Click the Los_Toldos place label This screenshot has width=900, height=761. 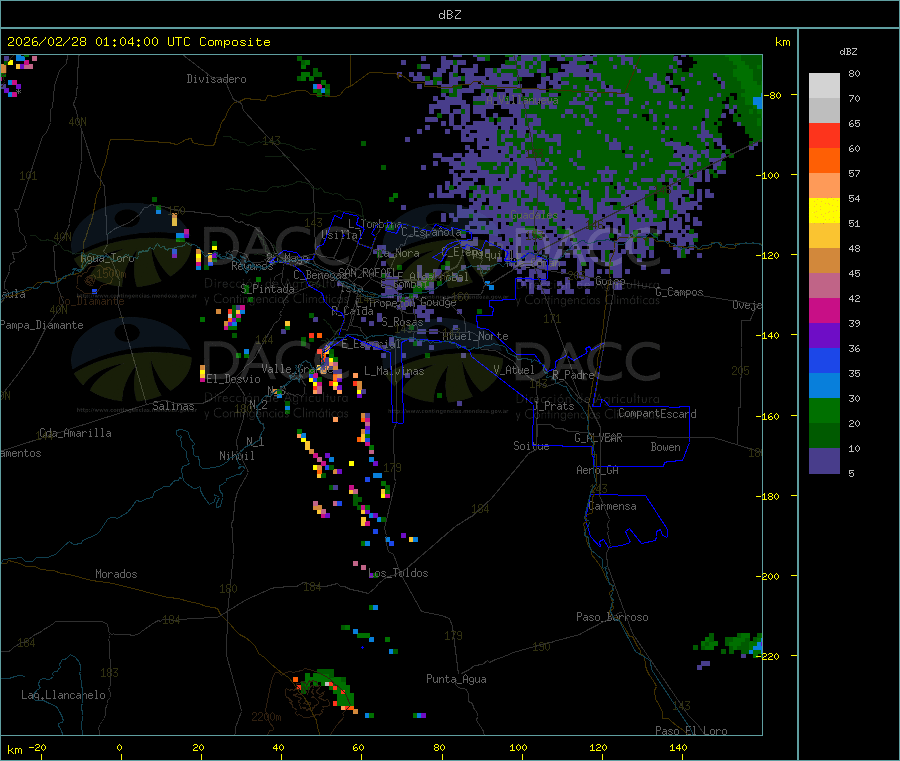click(398, 573)
